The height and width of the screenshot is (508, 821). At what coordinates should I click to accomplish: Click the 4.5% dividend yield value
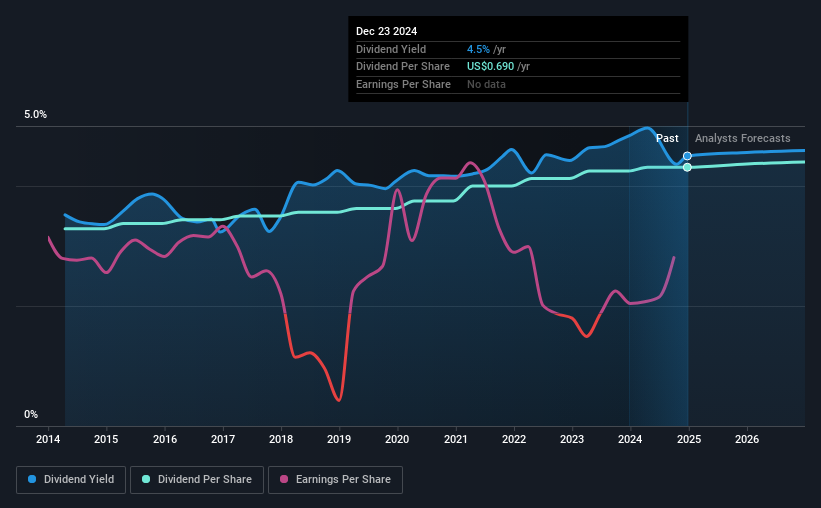pos(479,49)
